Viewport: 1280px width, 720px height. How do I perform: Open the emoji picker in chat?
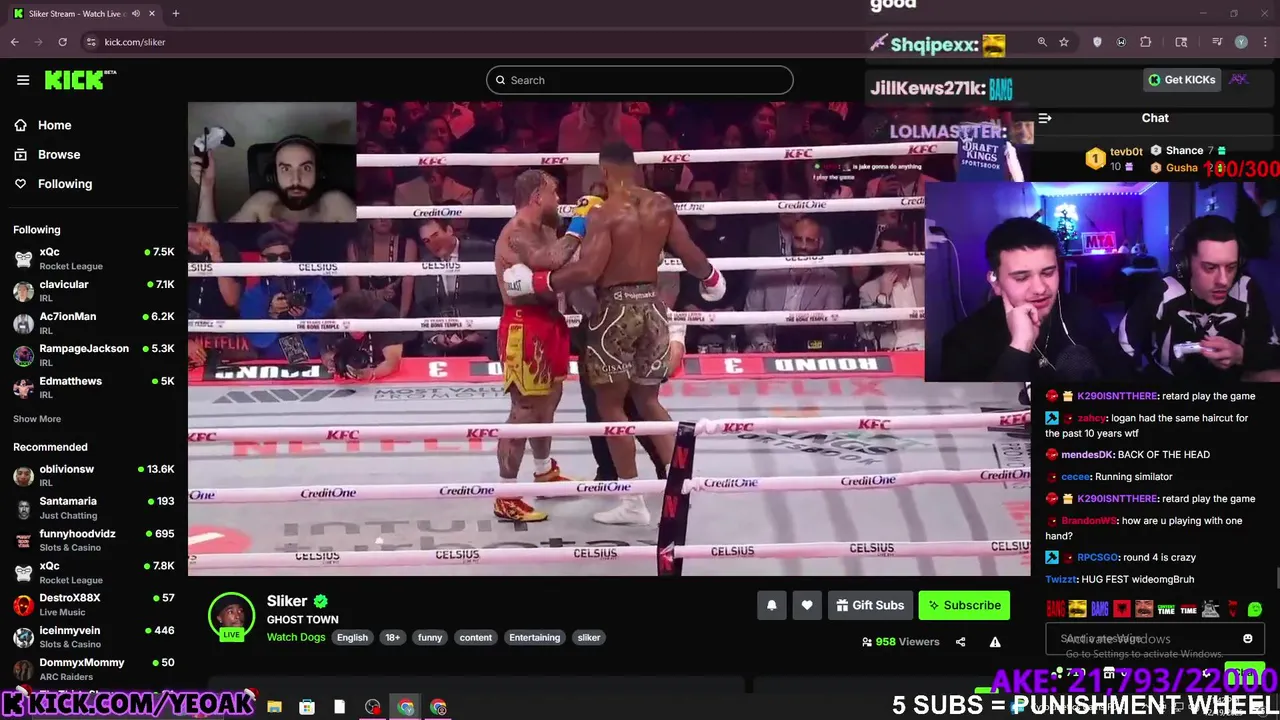pos(1248,639)
